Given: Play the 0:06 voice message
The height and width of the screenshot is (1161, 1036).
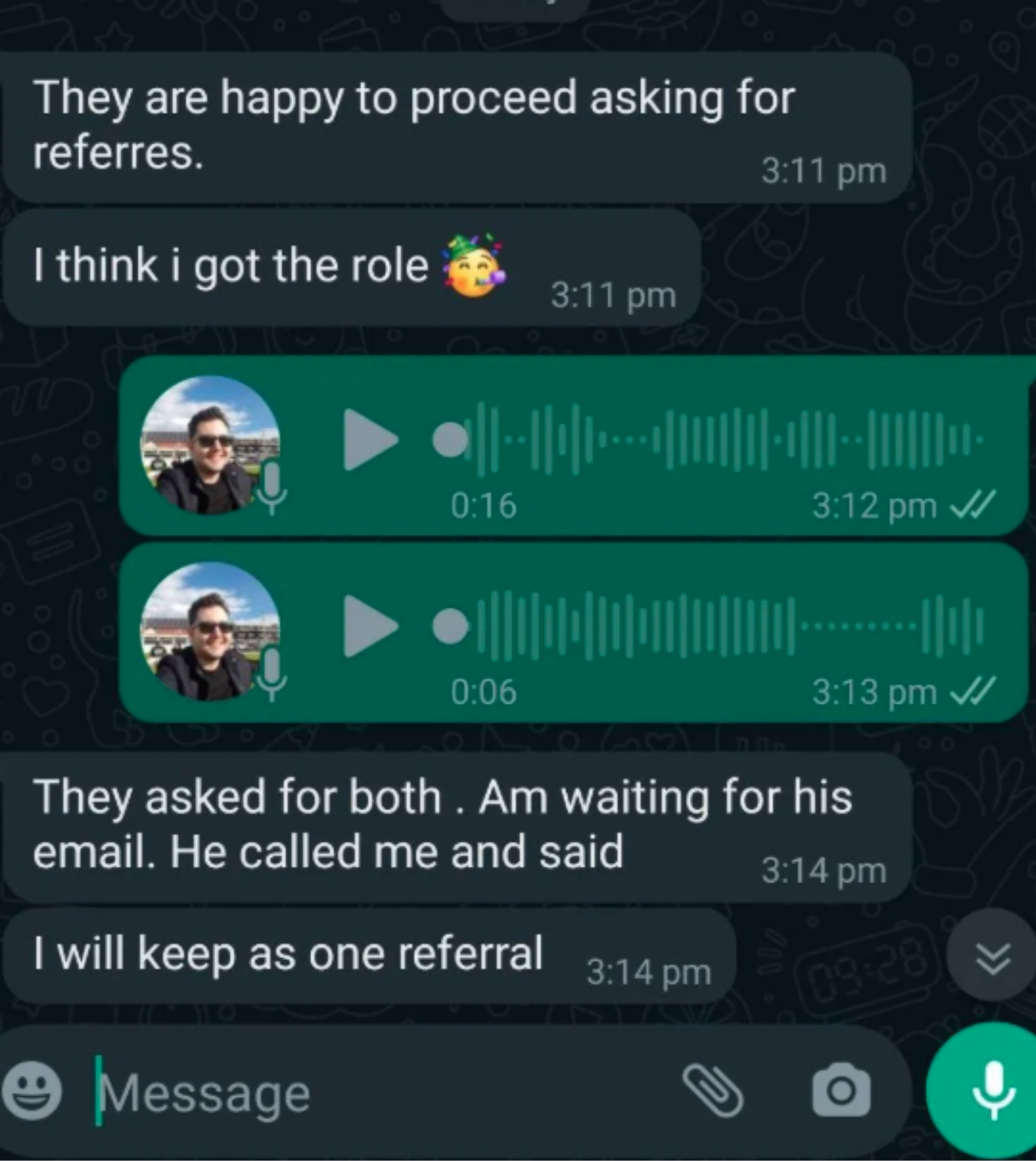Looking at the screenshot, I should coord(370,626).
